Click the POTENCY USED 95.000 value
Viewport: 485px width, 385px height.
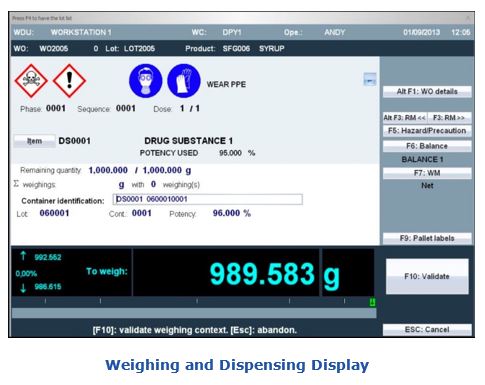[x=230, y=153]
